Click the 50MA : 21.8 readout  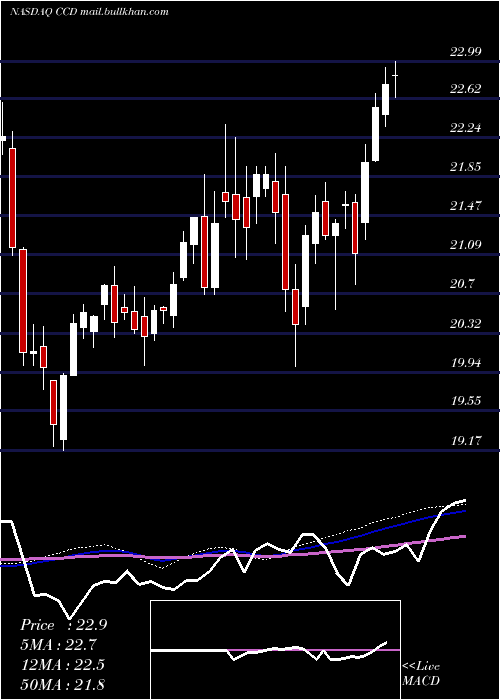tap(62, 684)
